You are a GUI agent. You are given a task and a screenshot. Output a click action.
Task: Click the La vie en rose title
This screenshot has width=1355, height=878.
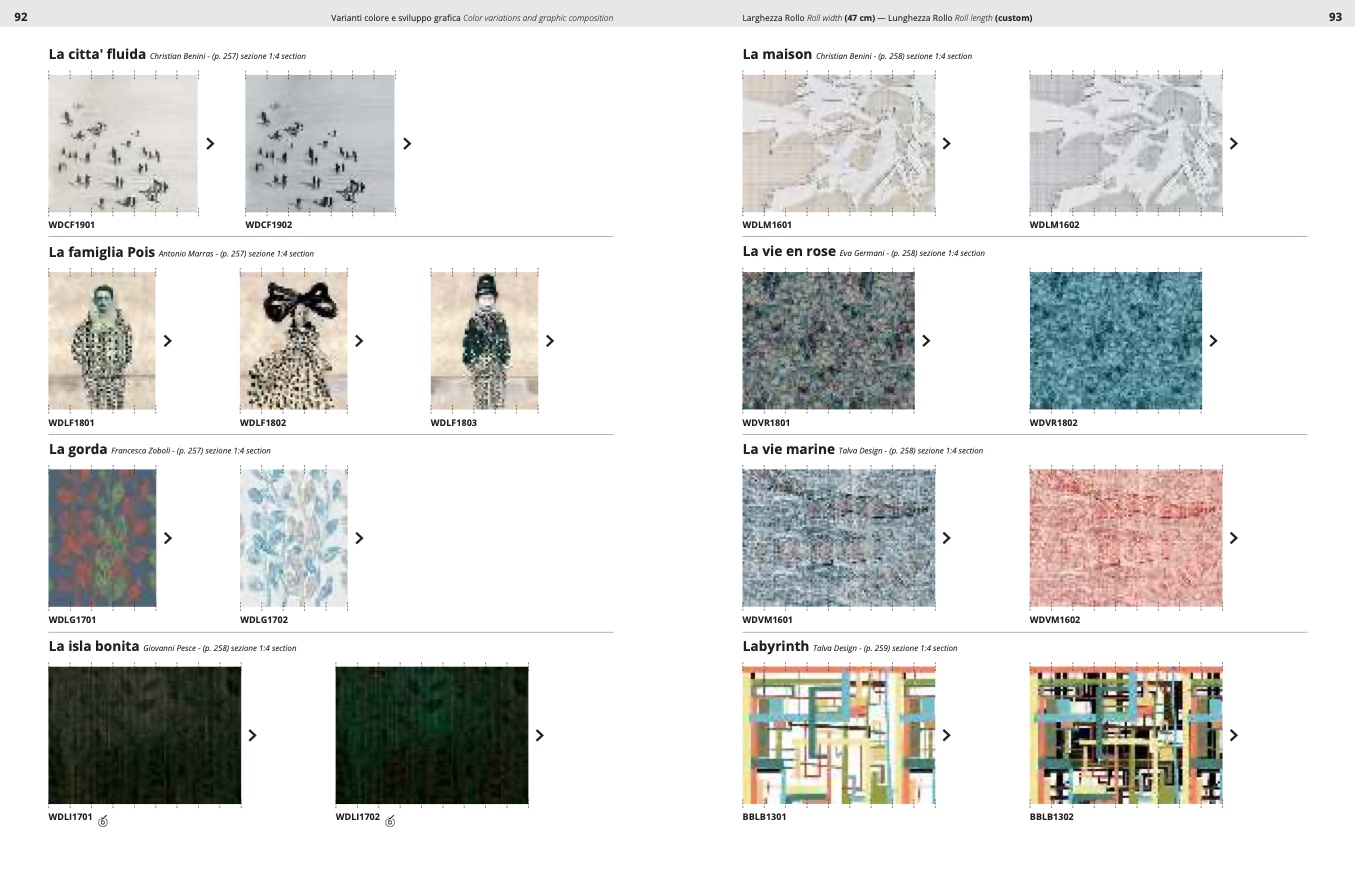tap(788, 253)
